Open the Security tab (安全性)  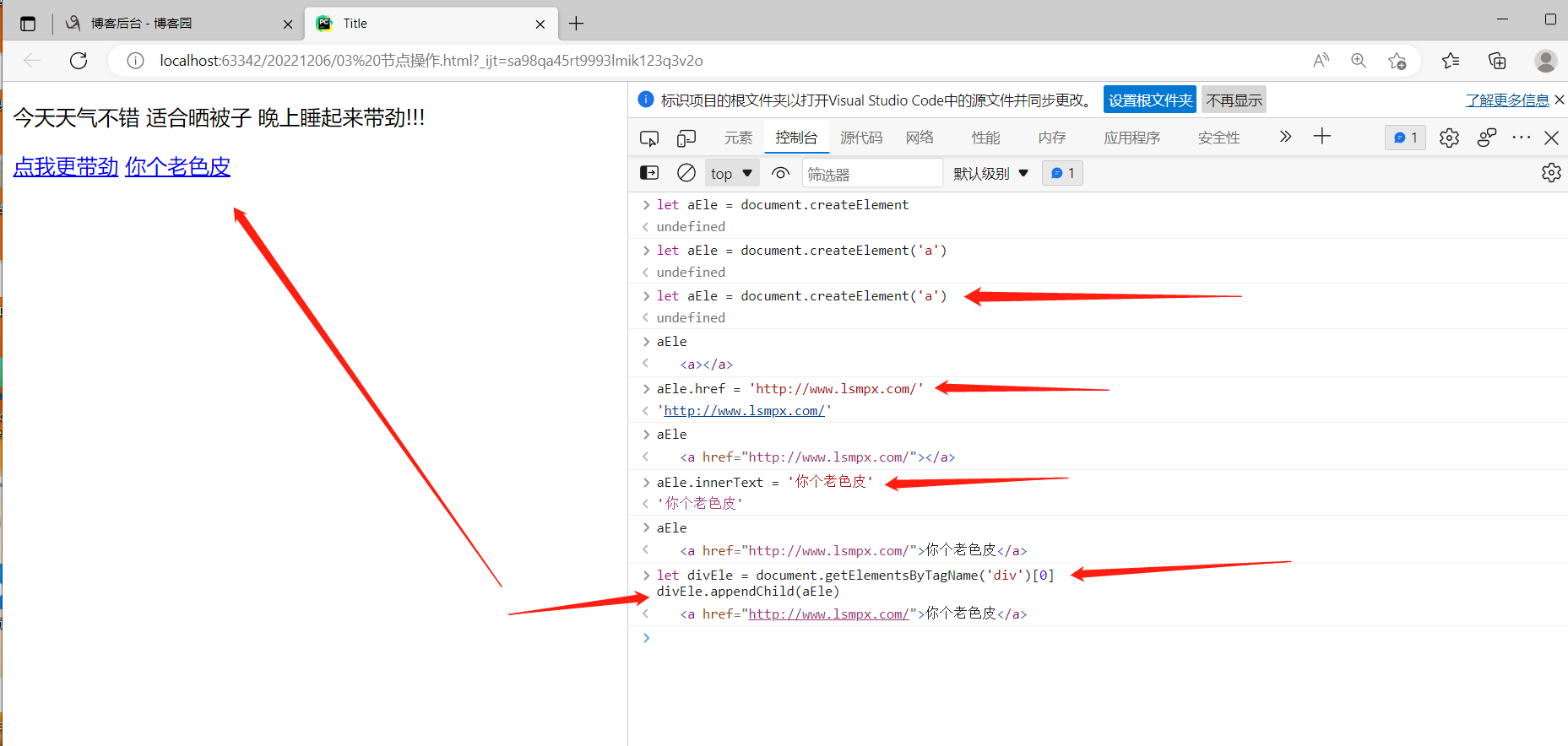click(x=1219, y=138)
